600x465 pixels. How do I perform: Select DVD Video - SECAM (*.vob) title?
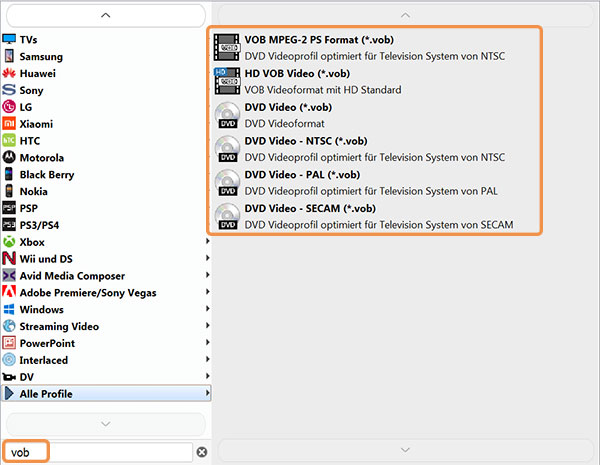(x=310, y=208)
